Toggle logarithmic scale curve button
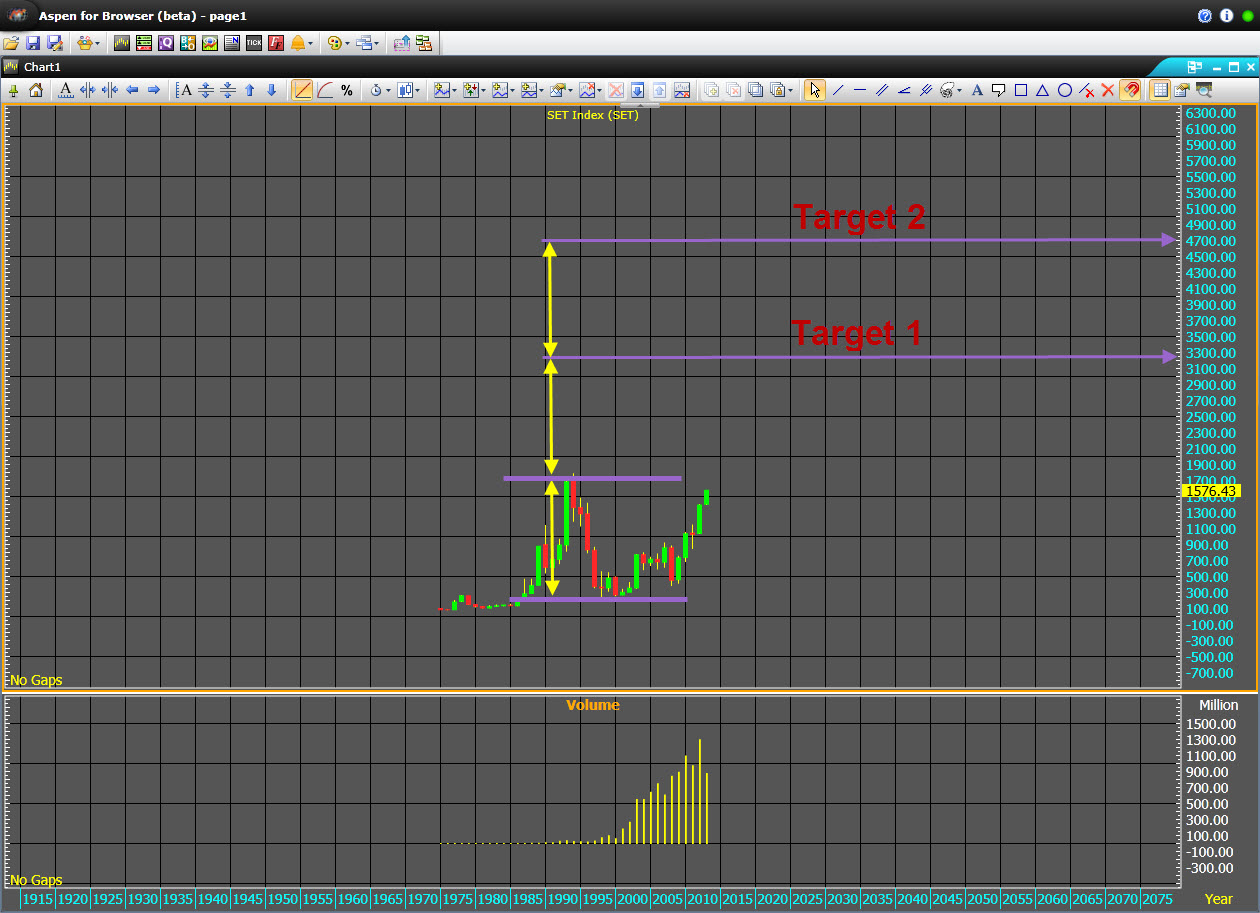This screenshot has width=1260, height=913. pos(325,90)
